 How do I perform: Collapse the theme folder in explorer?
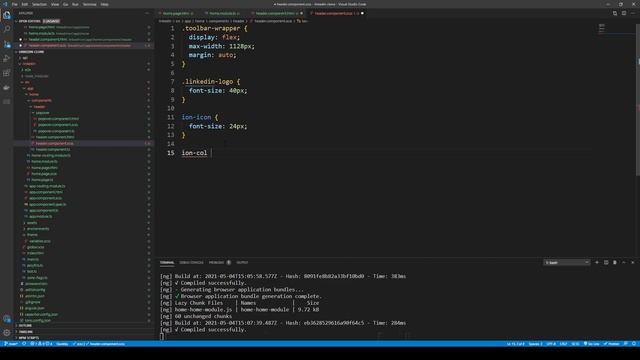[31, 235]
